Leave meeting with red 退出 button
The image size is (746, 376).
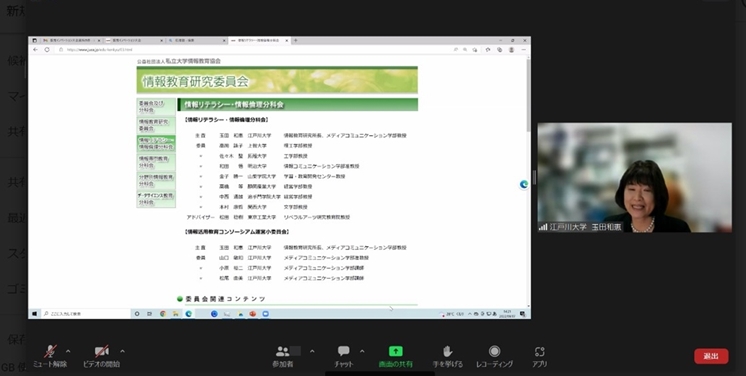click(711, 356)
